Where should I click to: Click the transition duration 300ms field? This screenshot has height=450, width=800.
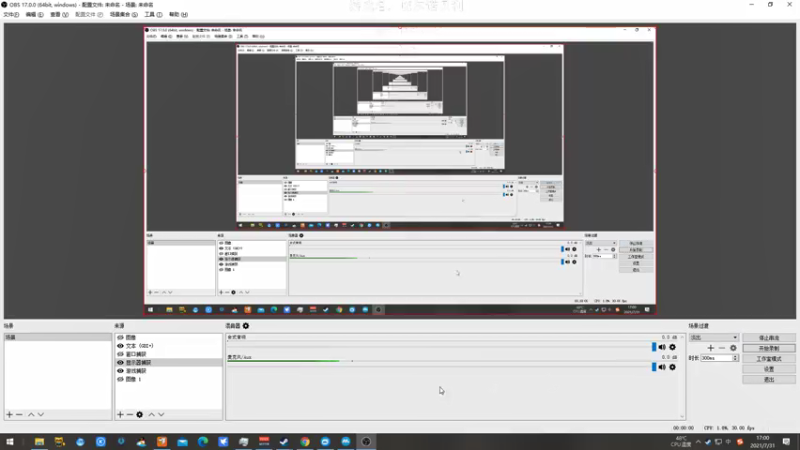(716, 358)
